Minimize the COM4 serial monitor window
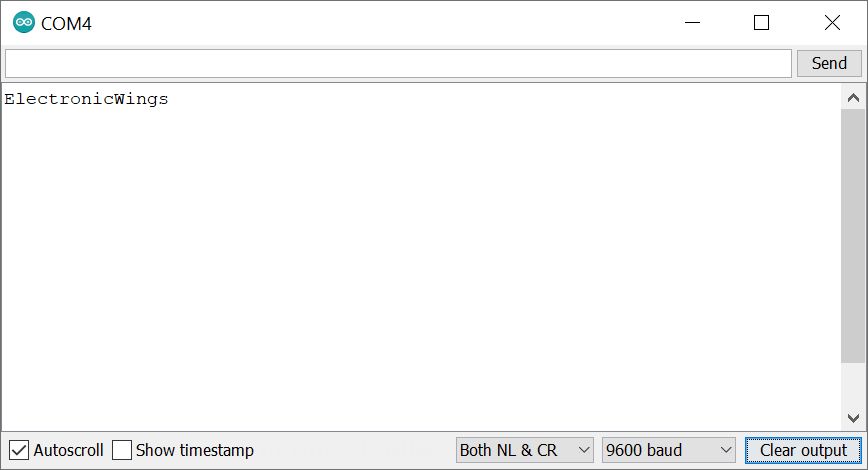This screenshot has height=470, width=868. coord(692,23)
